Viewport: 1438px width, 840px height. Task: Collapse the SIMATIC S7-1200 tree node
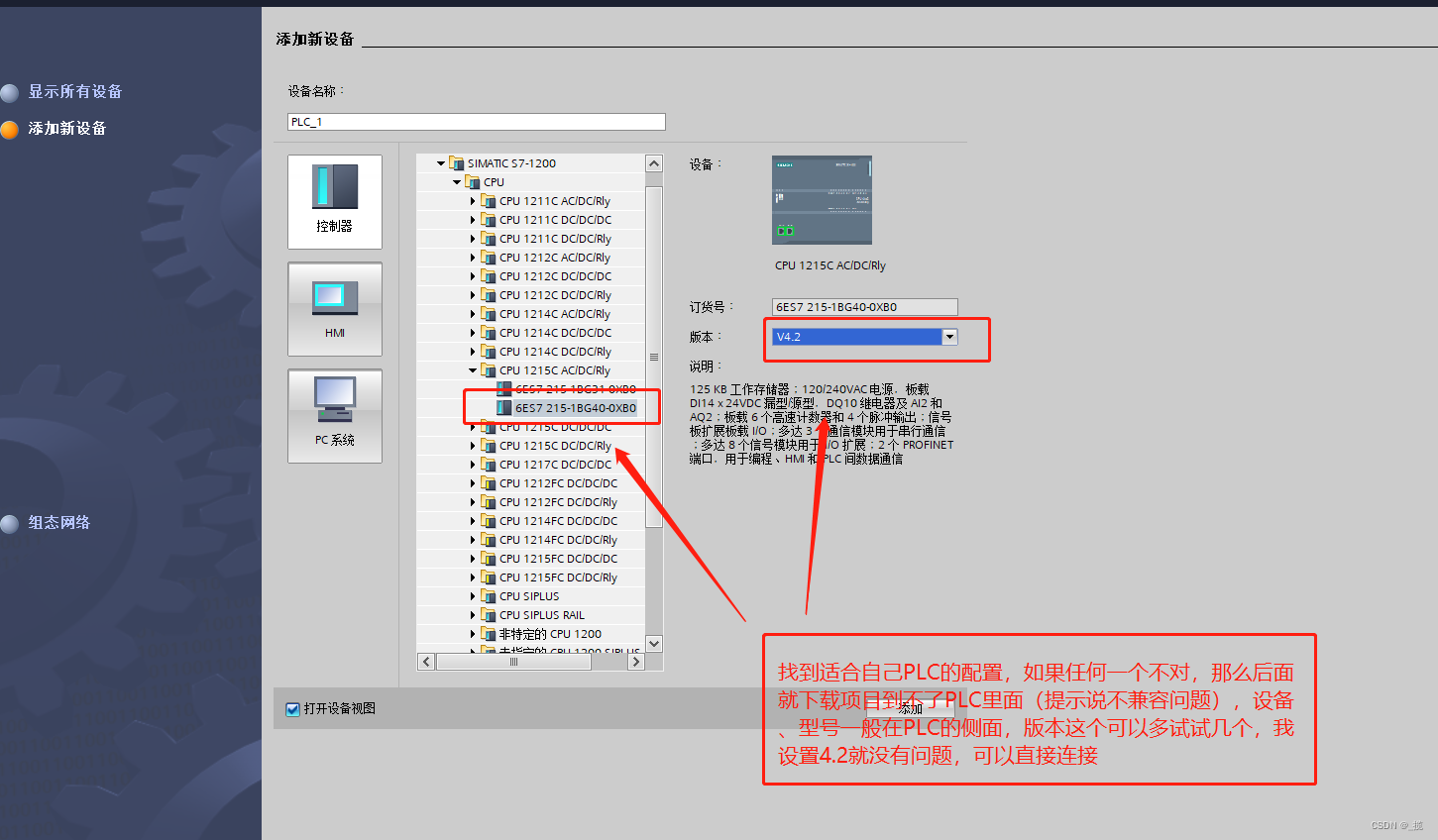pyautogui.click(x=441, y=163)
